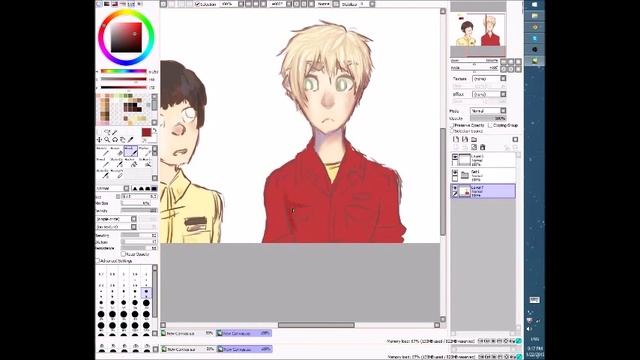
Task: Click the canvas vertical scrollbar thumb
Action: 443,182
